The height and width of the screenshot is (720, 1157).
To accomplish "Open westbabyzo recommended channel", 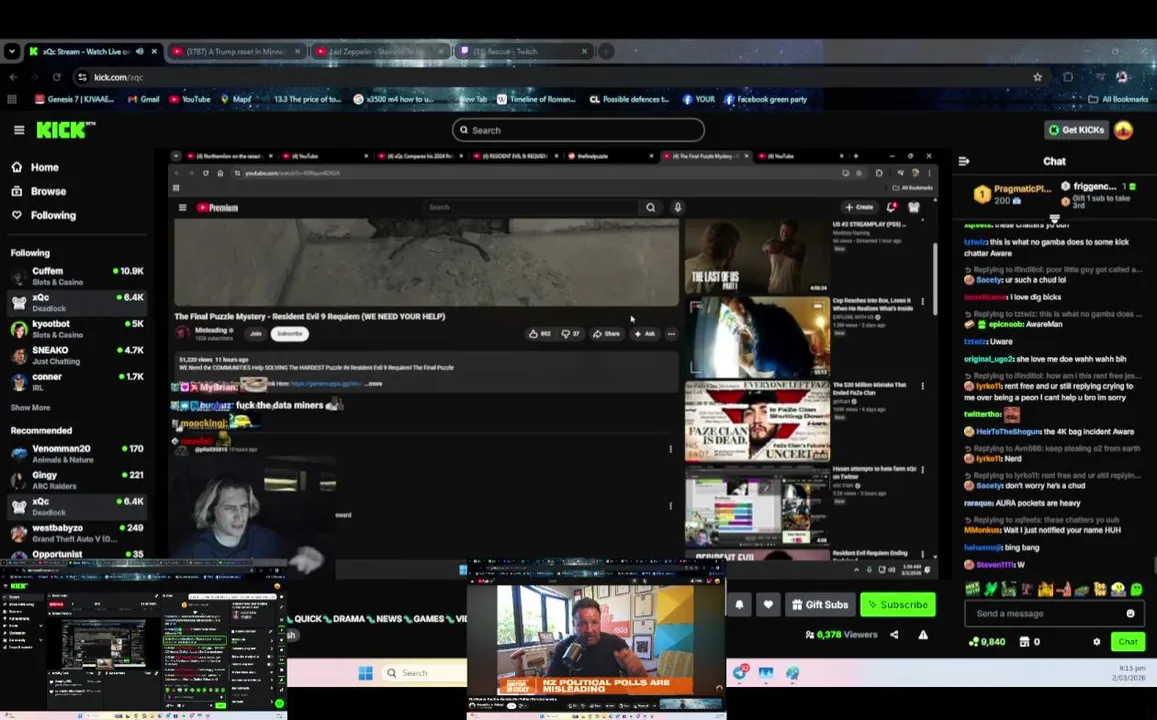I will click(x=77, y=533).
